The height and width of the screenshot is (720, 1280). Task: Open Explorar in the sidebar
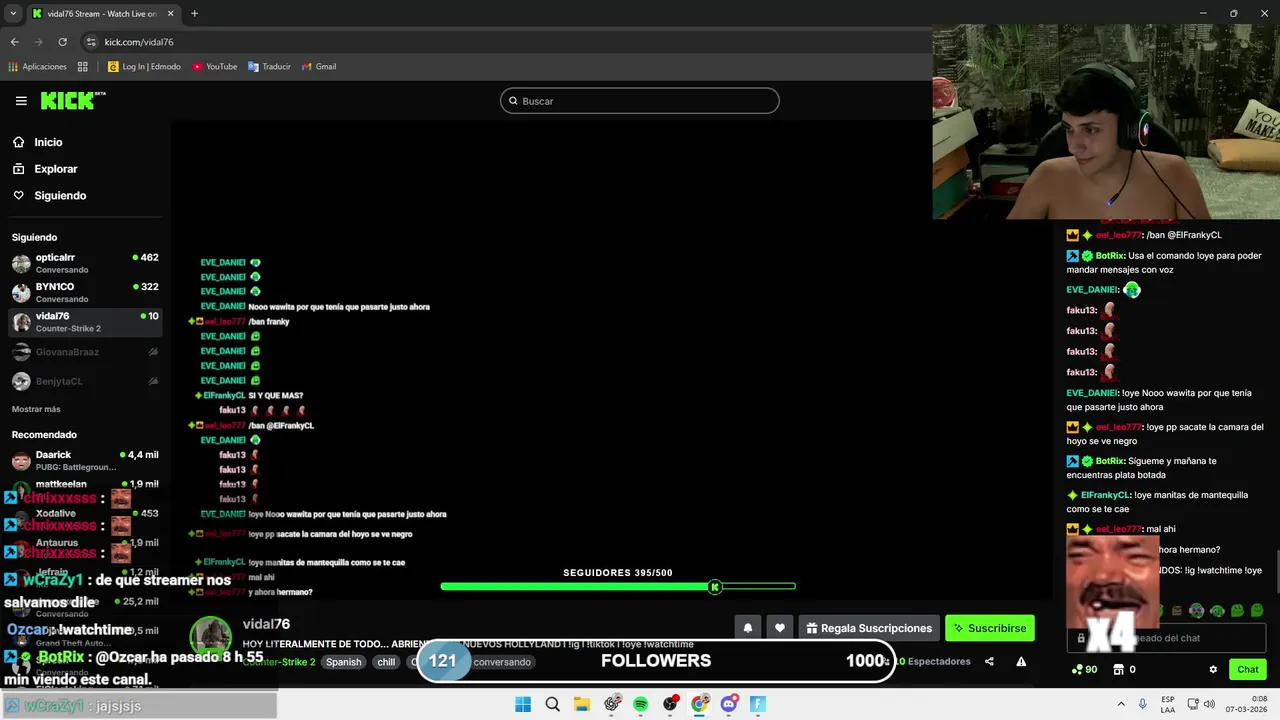pyautogui.click(x=54, y=169)
